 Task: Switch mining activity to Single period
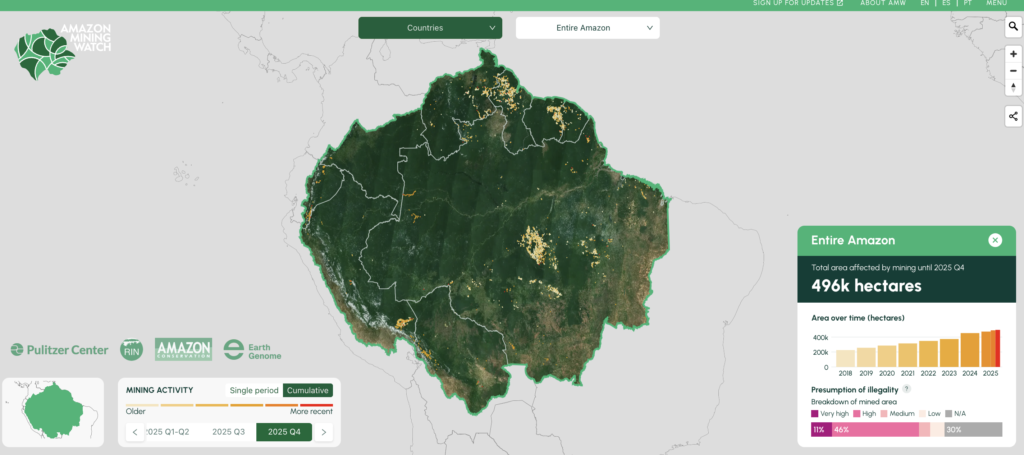point(253,390)
